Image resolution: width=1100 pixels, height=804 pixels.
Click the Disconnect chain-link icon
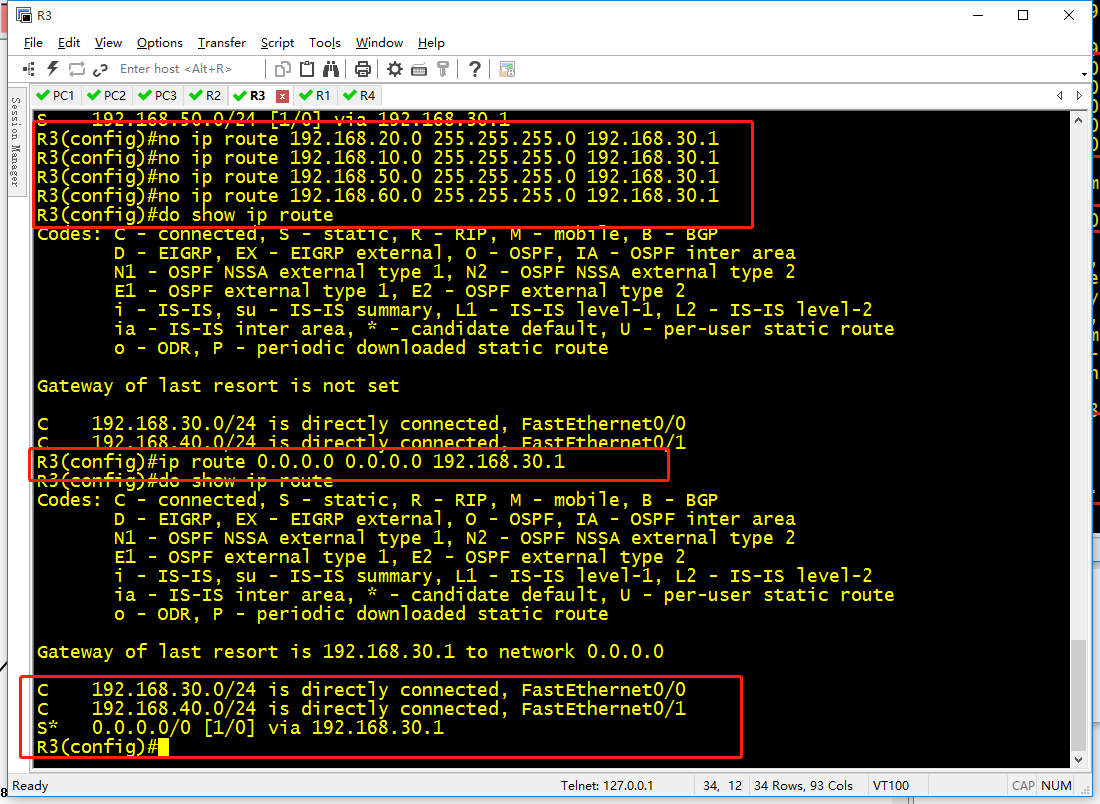(100, 69)
